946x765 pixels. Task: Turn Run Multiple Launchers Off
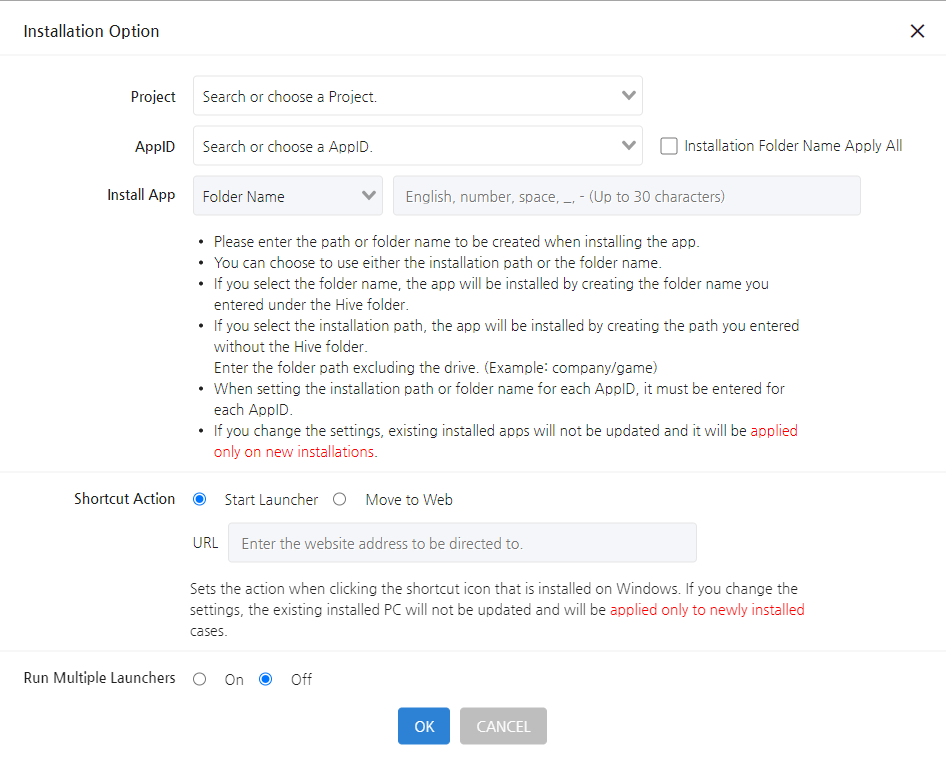tap(265, 679)
